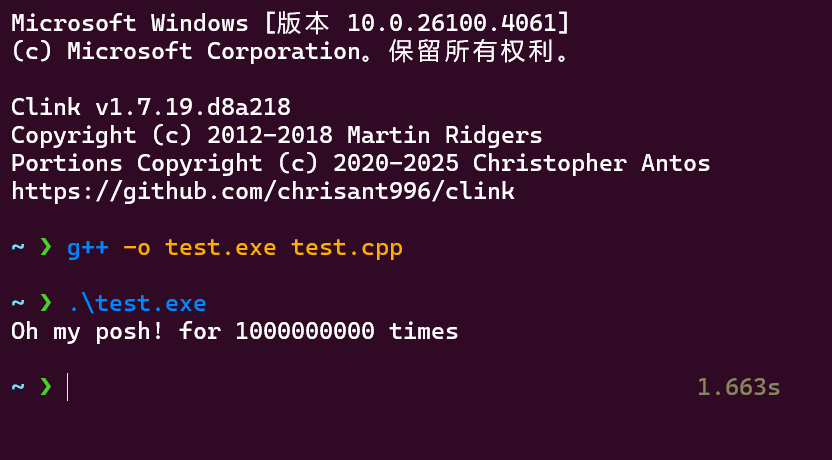The width and height of the screenshot is (832, 460).
Task: Click the Christopher Antos copyright line
Action: pos(360,163)
